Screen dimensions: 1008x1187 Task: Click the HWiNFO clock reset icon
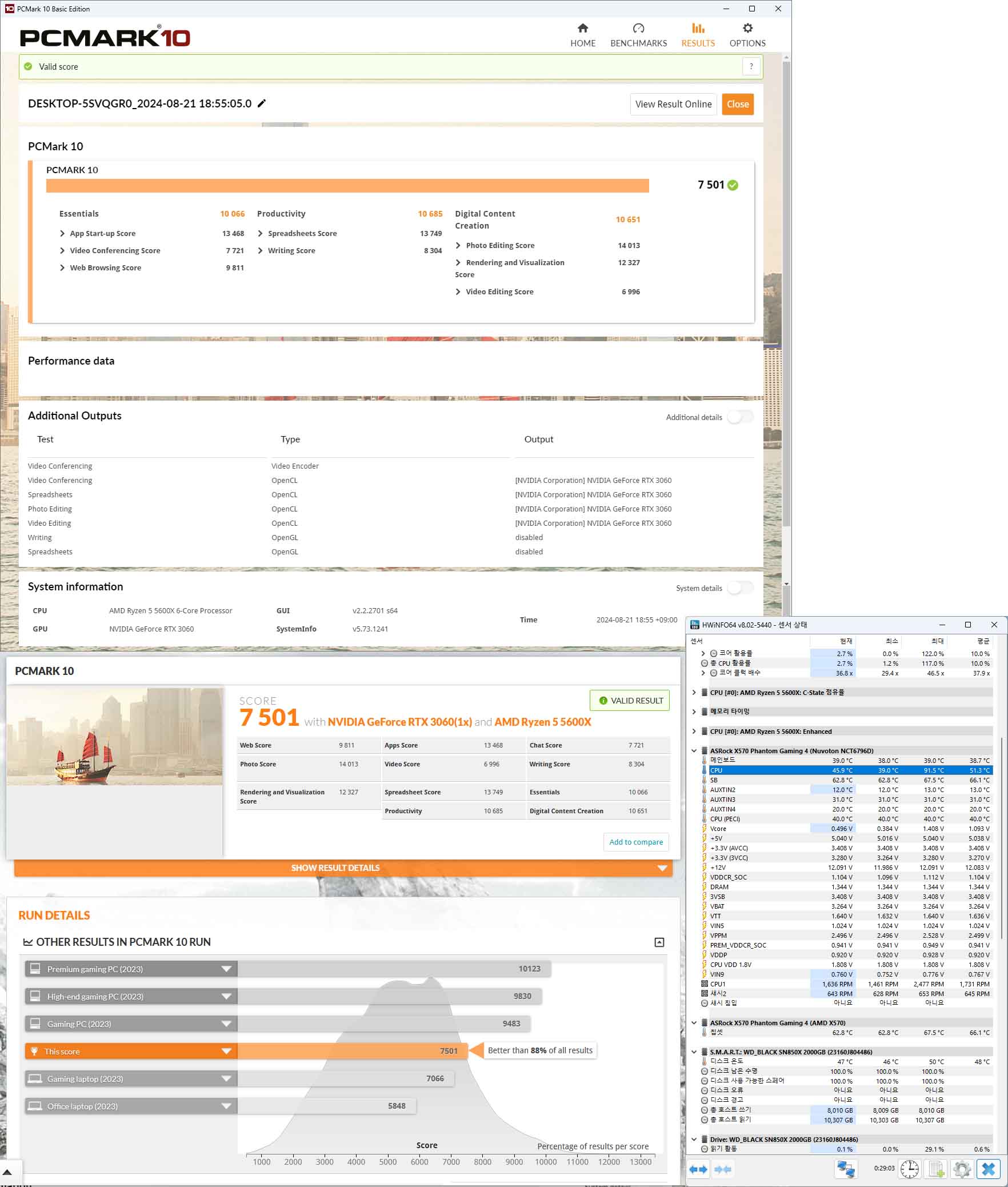(909, 1169)
